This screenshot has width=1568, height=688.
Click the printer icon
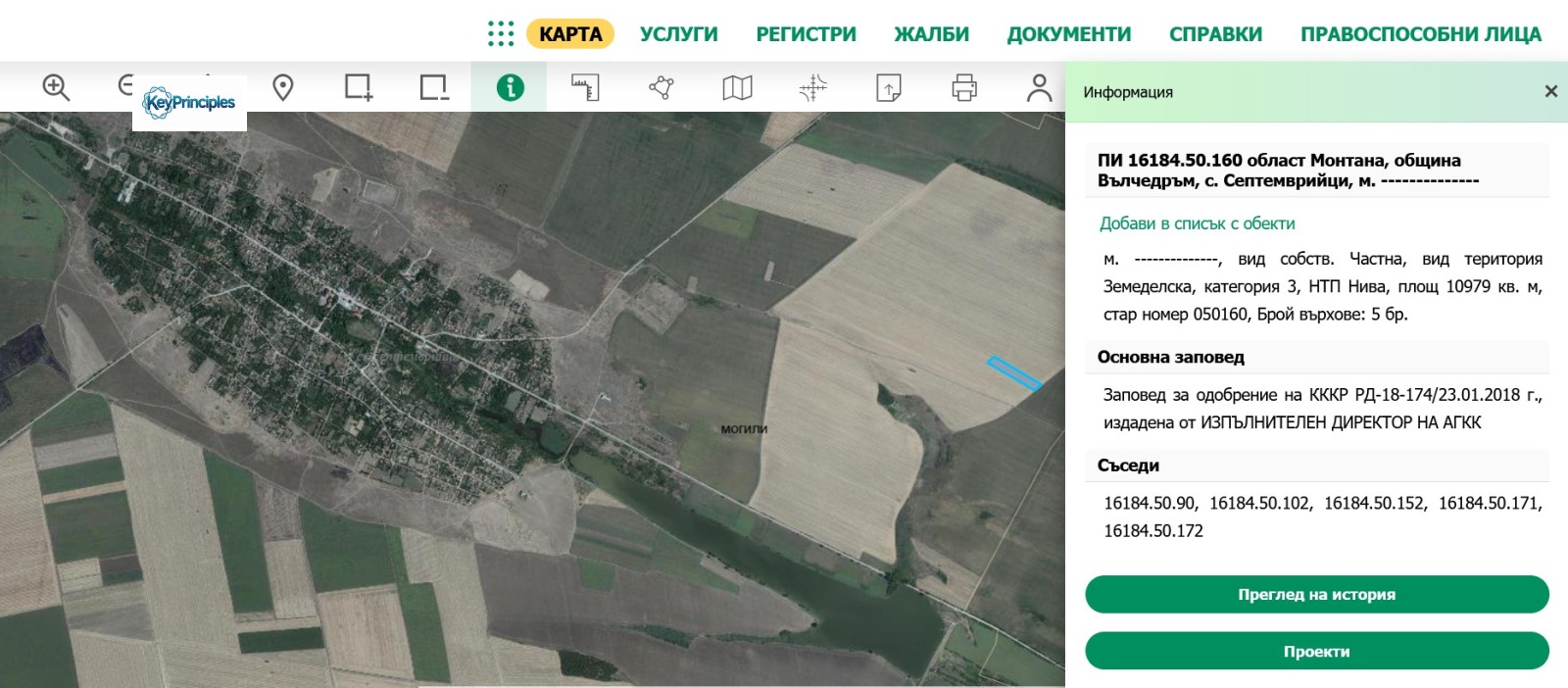tap(964, 87)
